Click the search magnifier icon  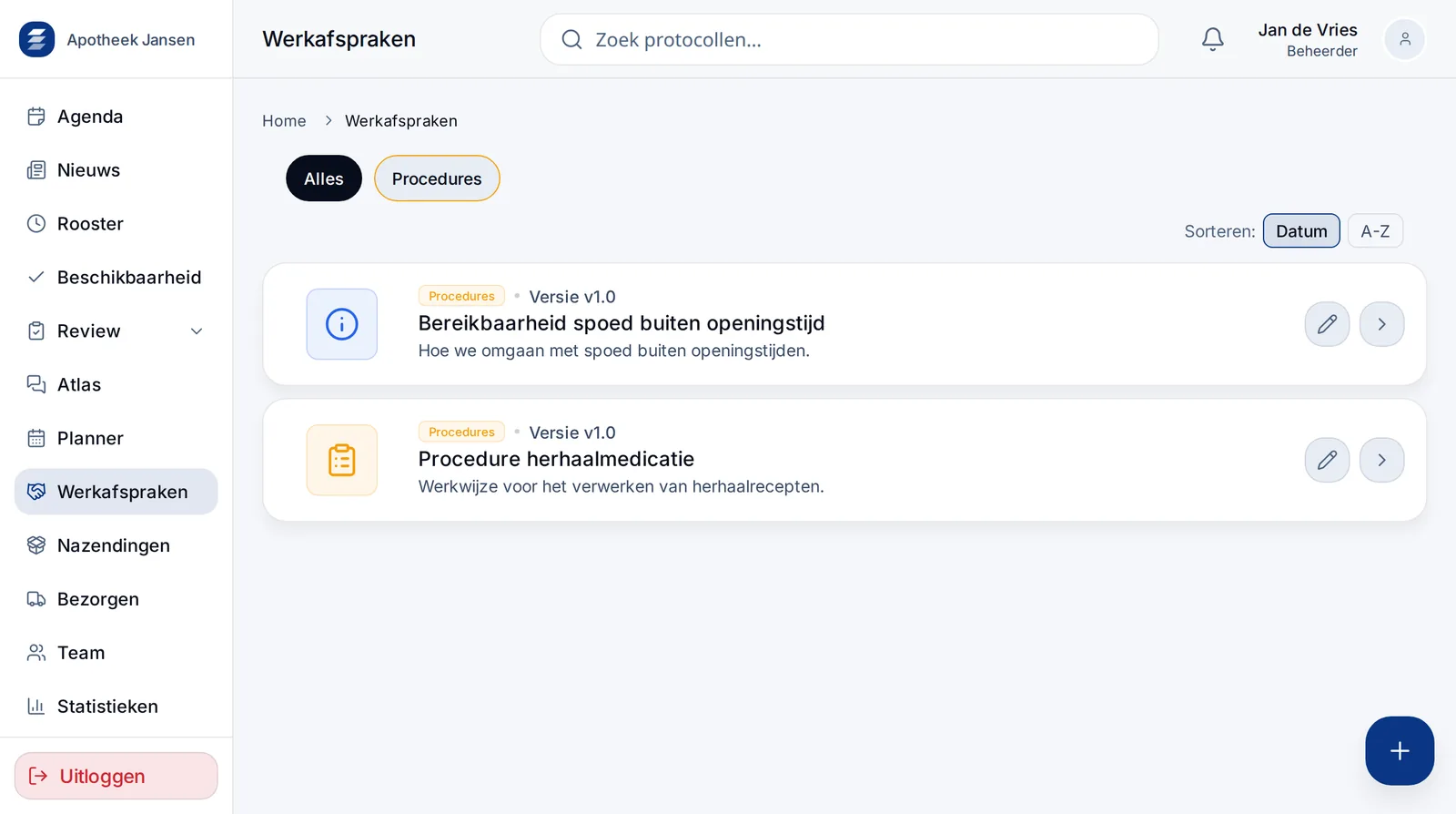point(571,39)
